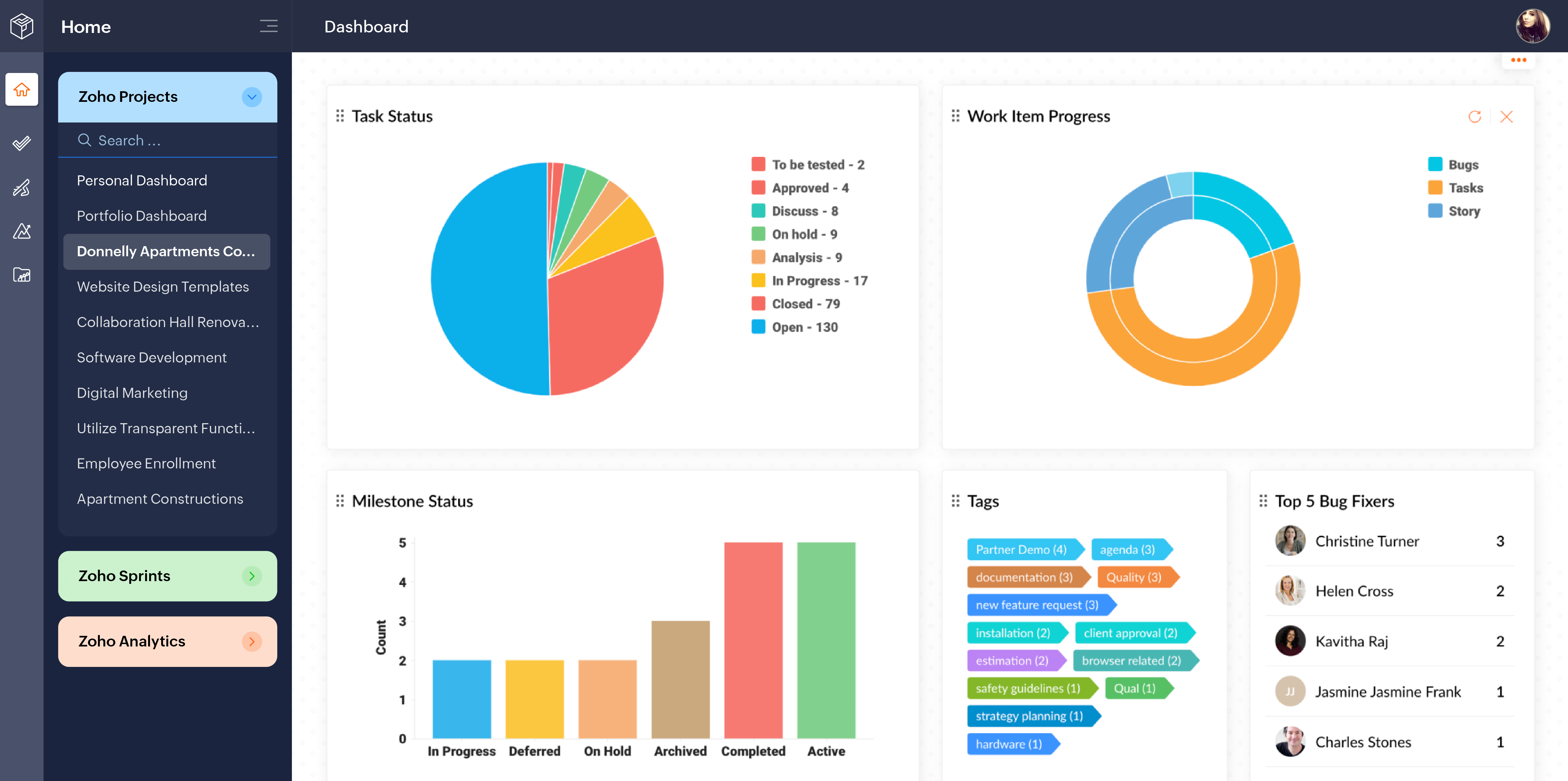Image resolution: width=1568 pixels, height=781 pixels.
Task: Open the tasks checkmark icon in sidebar
Action: (x=22, y=143)
